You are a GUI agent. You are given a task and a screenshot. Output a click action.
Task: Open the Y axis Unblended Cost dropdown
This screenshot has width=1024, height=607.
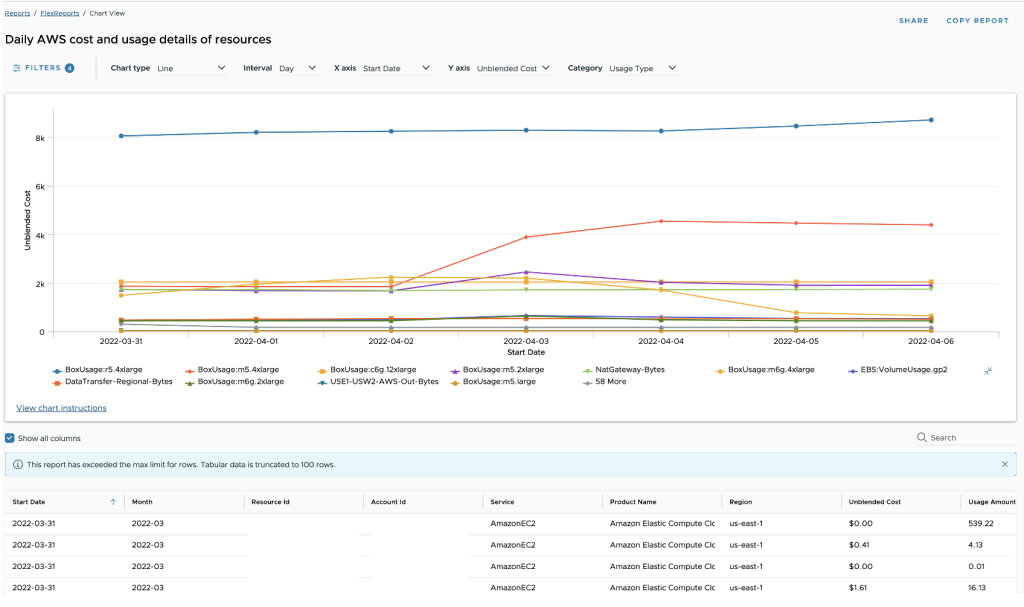click(513, 68)
